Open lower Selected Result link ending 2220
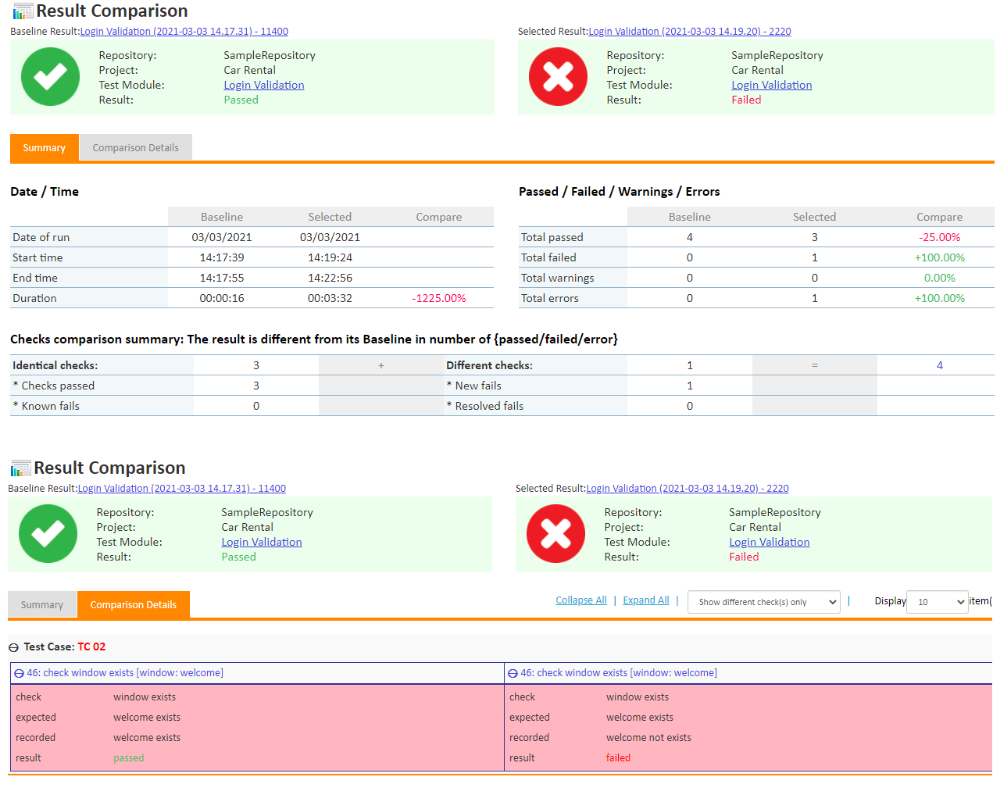Image resolution: width=1000 pixels, height=800 pixels. [688, 488]
